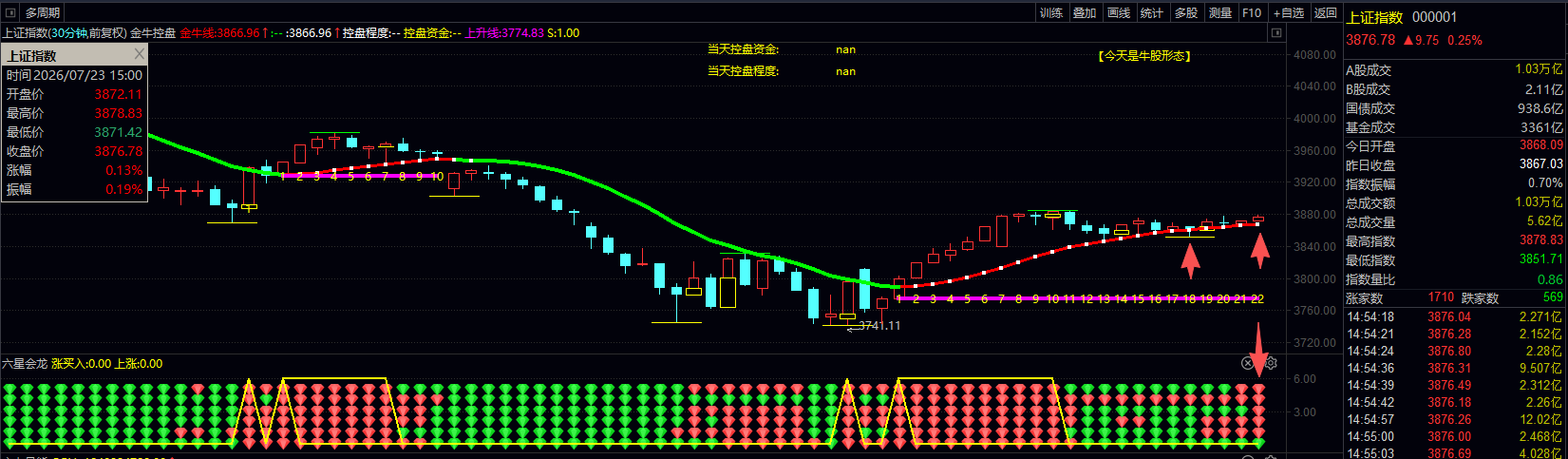Viewport: 1568px width, 459px height.
Task: Click the 当天控盘资金 label
Action: tap(744, 49)
